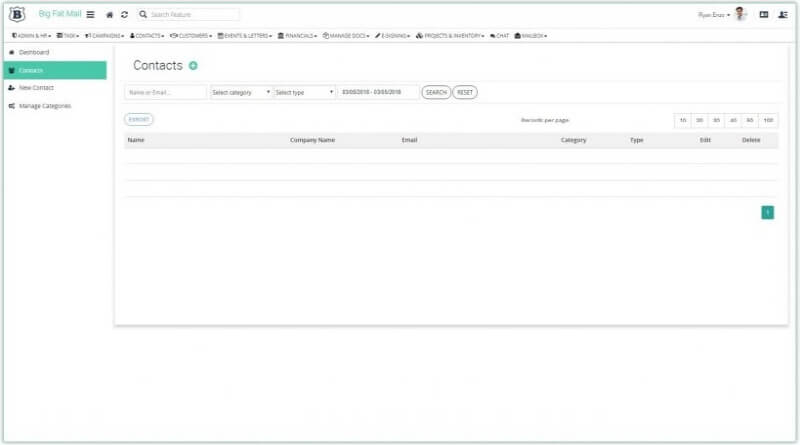The width and height of the screenshot is (800, 445).
Task: Click the Name or Email filter field
Action: click(x=166, y=92)
